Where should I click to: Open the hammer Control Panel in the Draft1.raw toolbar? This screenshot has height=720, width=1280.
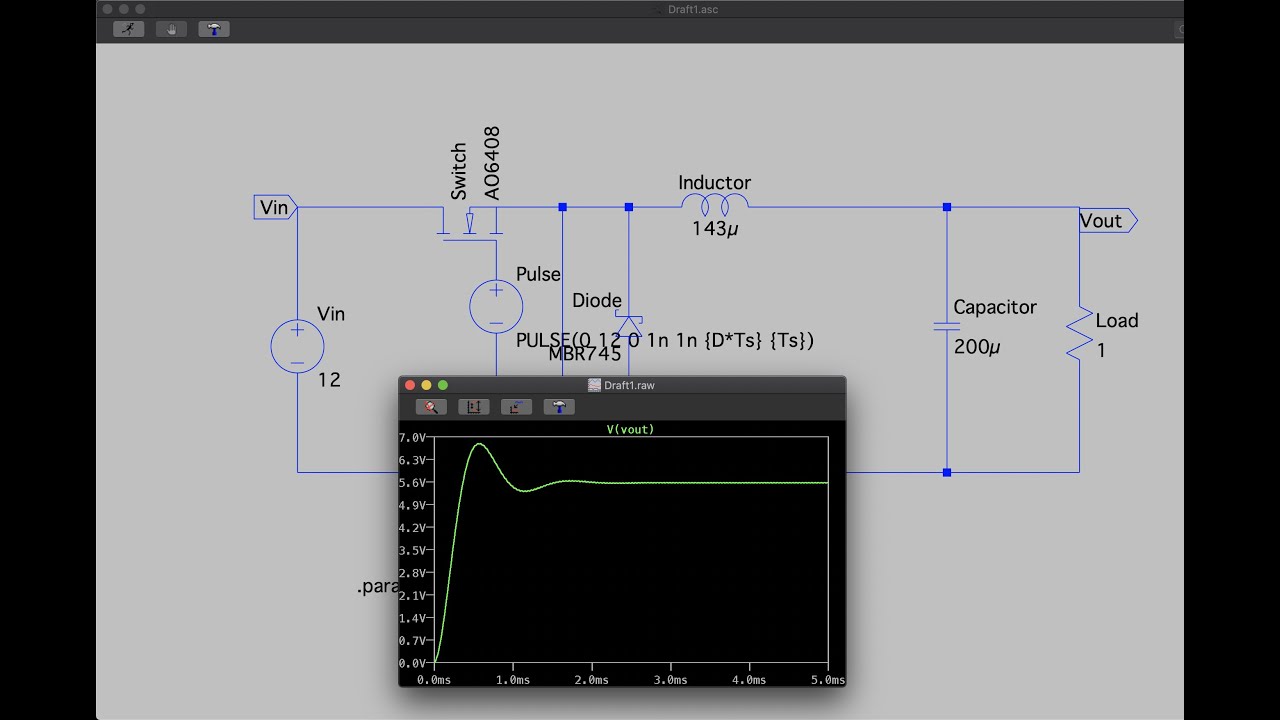[559, 407]
